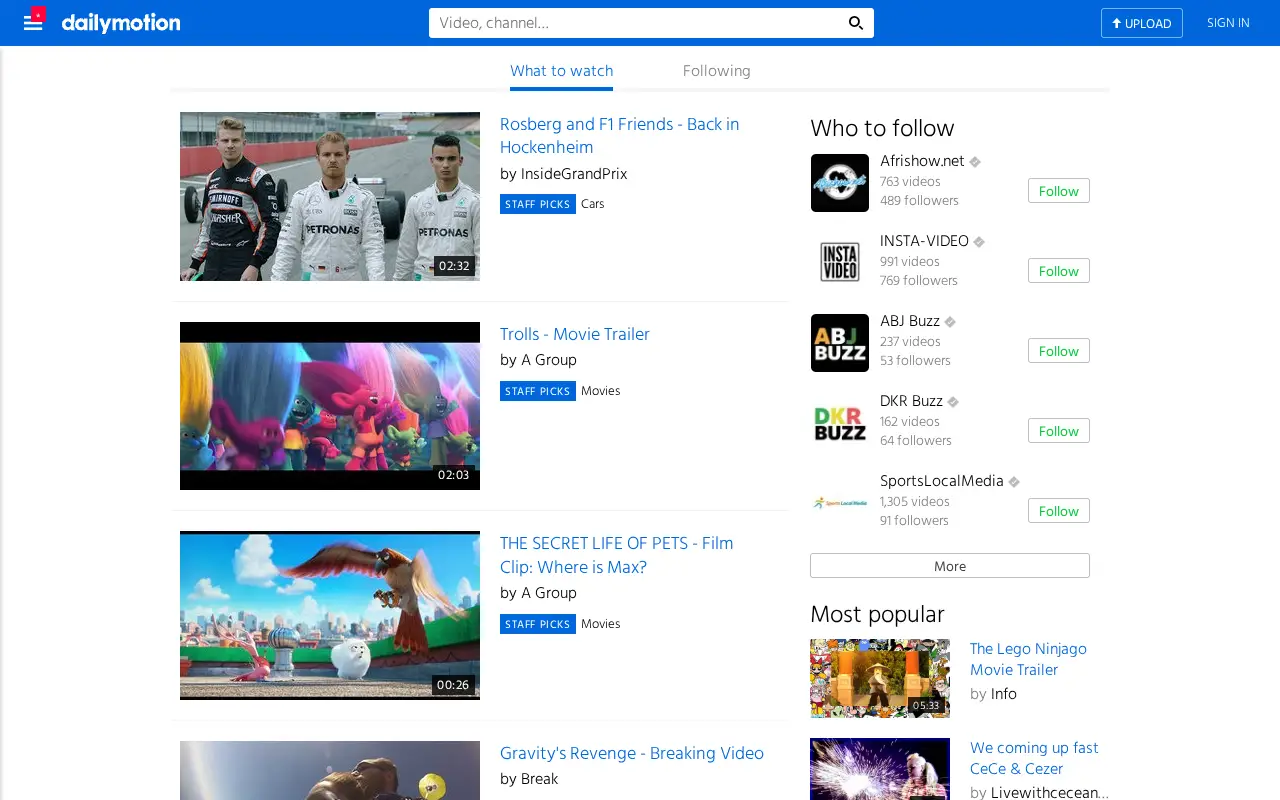Click the verified badge beside INSTA-VIDEO
The image size is (1280, 800).
pos(979,242)
